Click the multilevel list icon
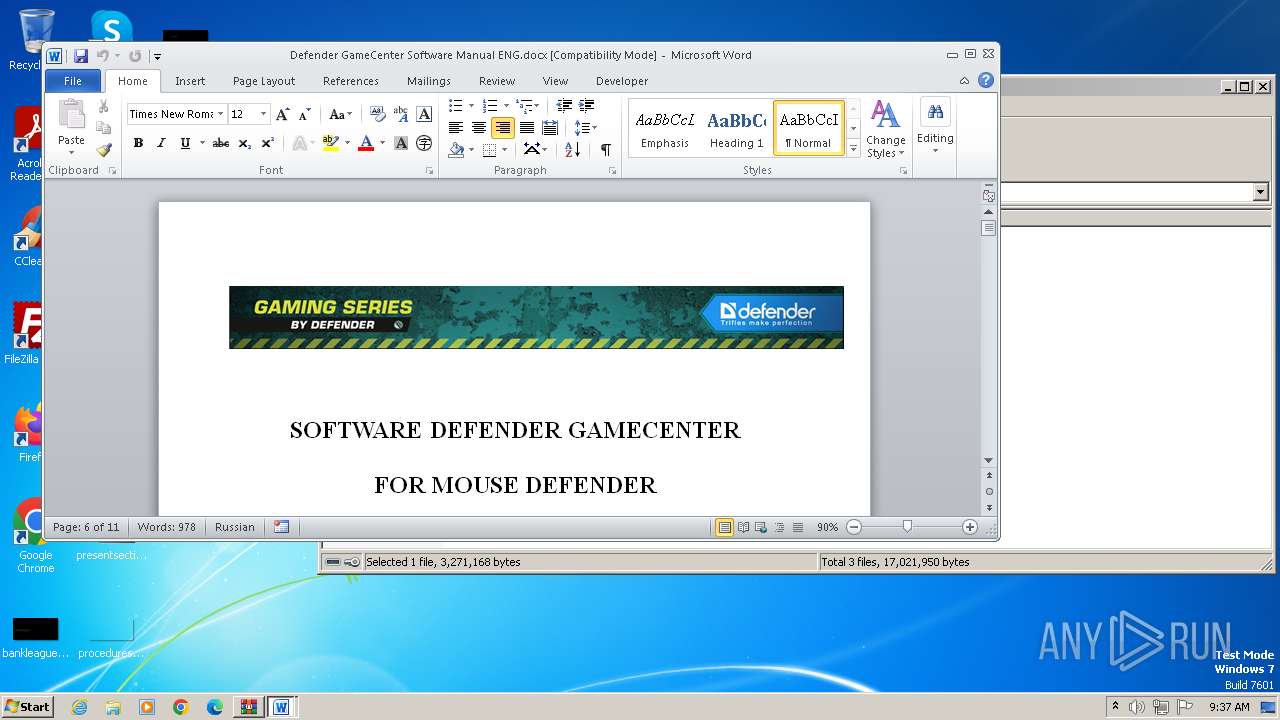1280x720 pixels. 524,105
